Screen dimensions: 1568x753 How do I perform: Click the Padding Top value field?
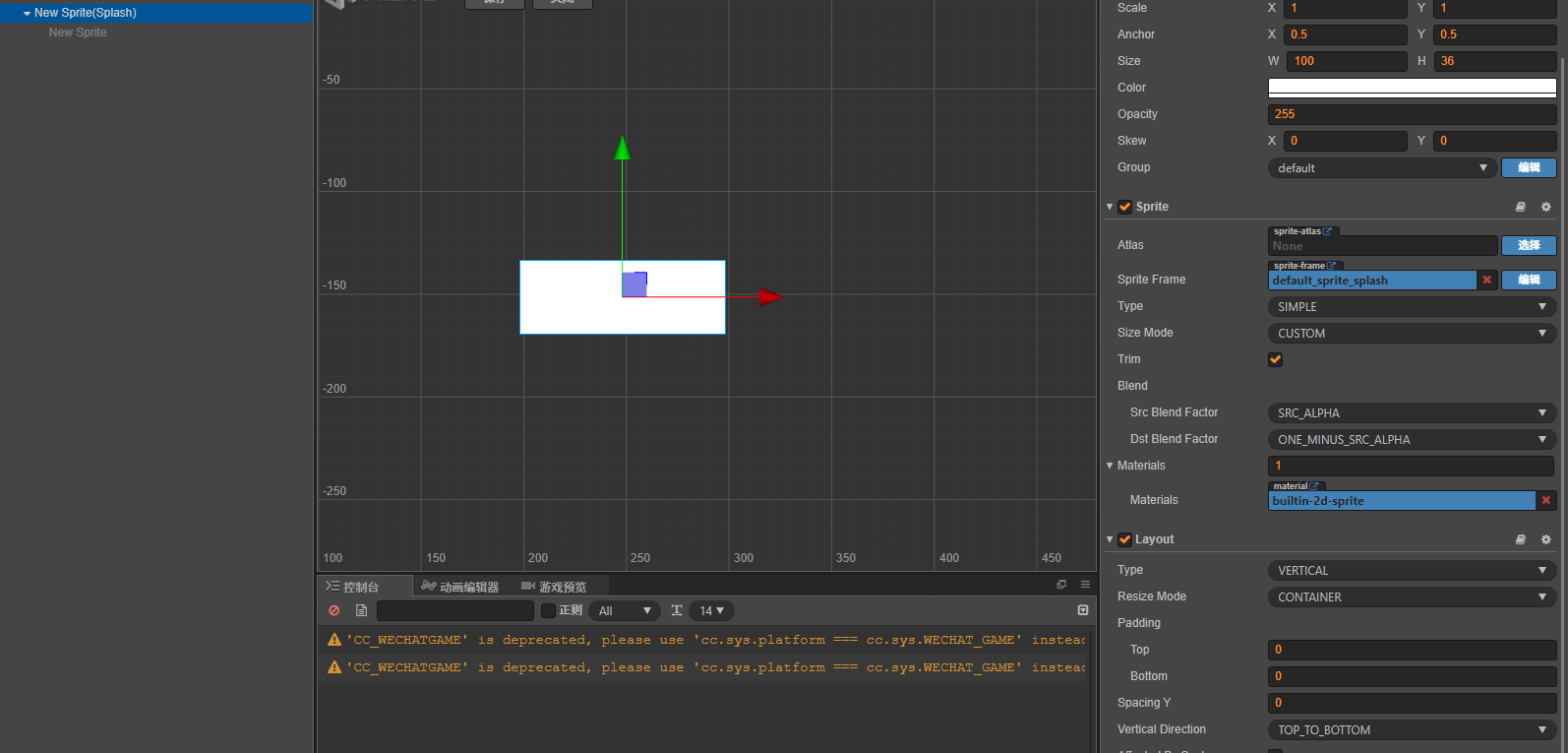1412,650
